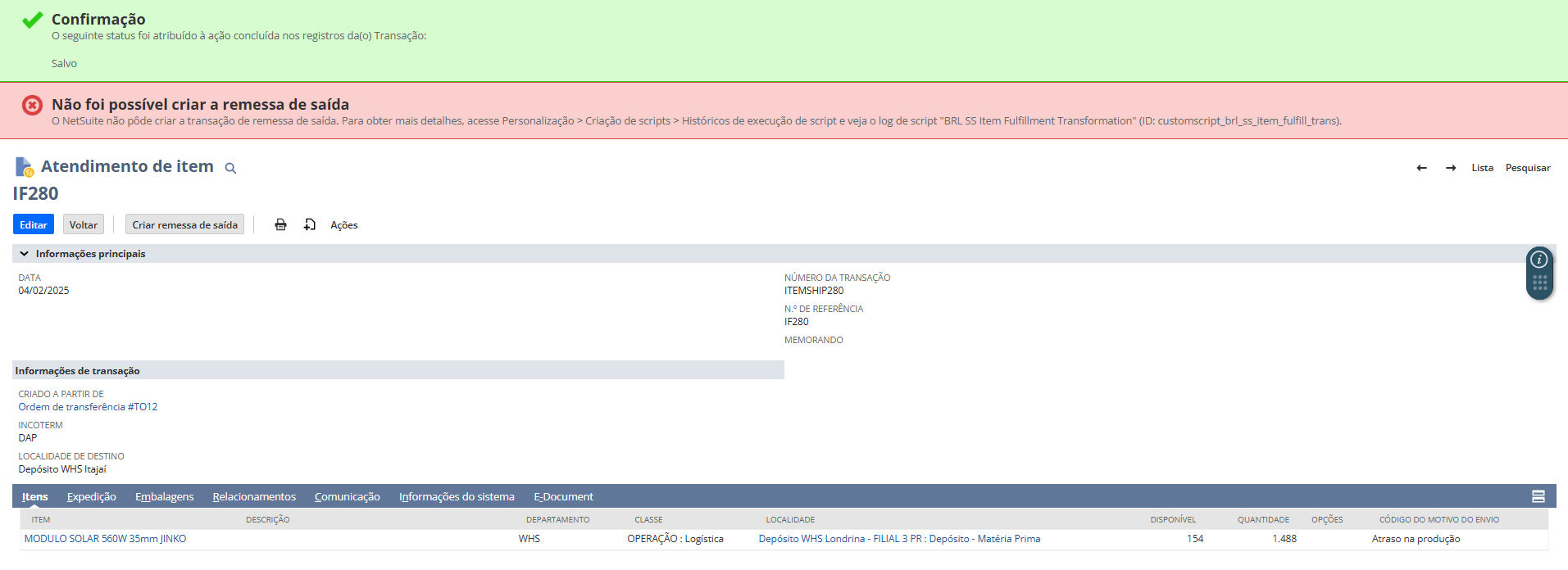Click the print icon
The width and height of the screenshot is (1568, 570).
[x=280, y=224]
